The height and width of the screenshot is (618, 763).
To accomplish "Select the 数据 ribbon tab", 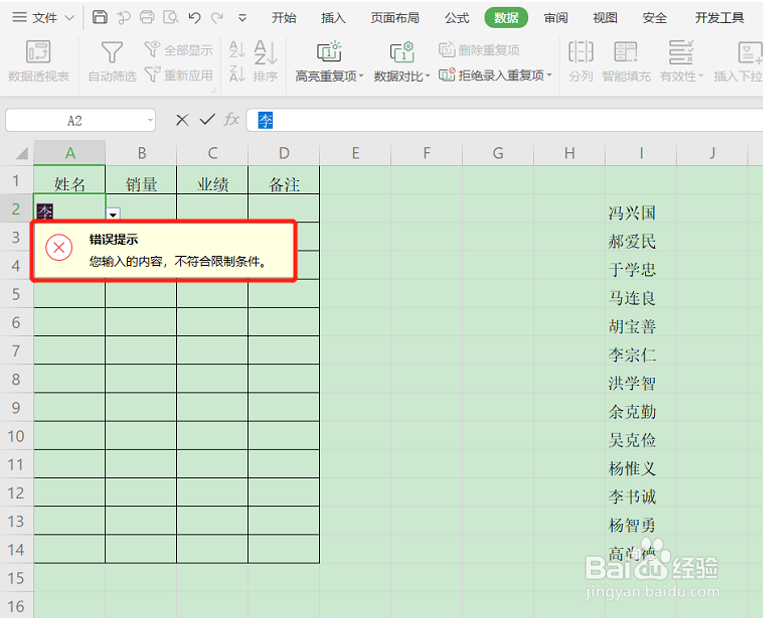I will coord(506,18).
